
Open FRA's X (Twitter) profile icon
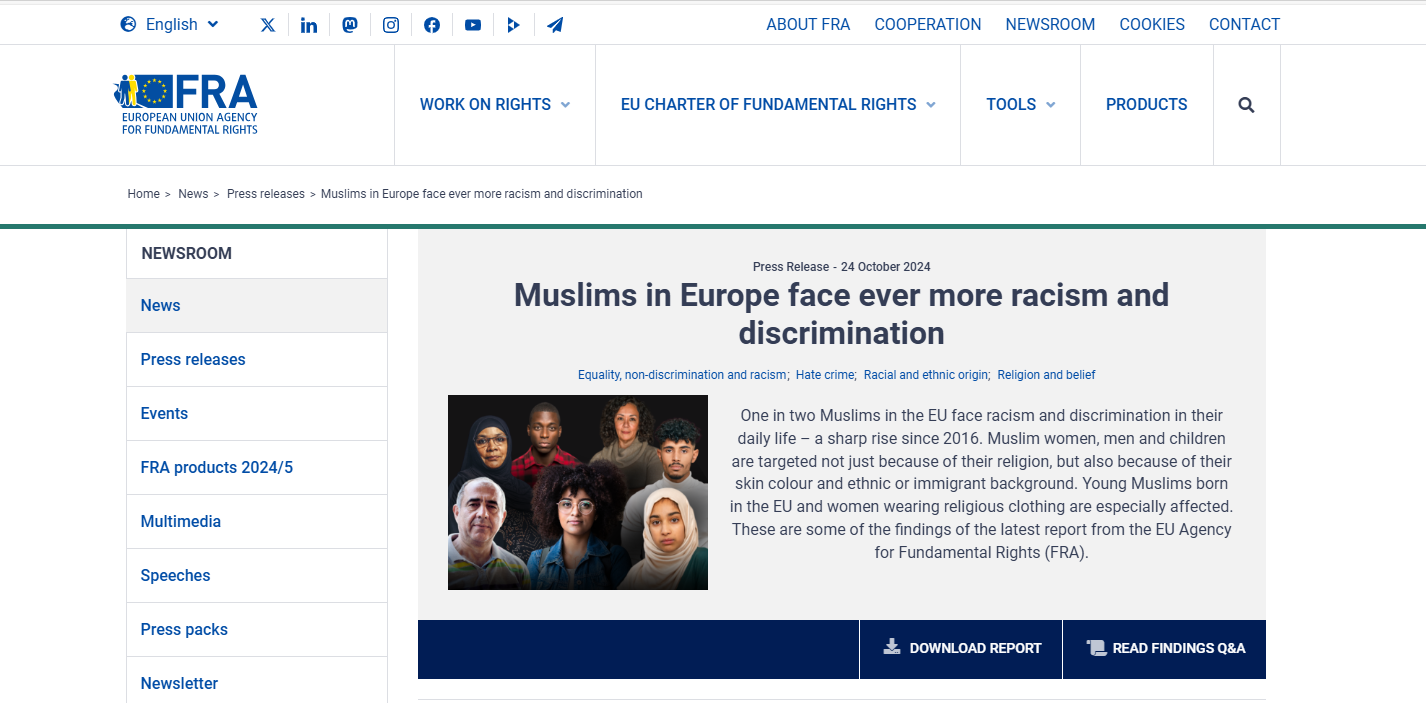pos(268,25)
